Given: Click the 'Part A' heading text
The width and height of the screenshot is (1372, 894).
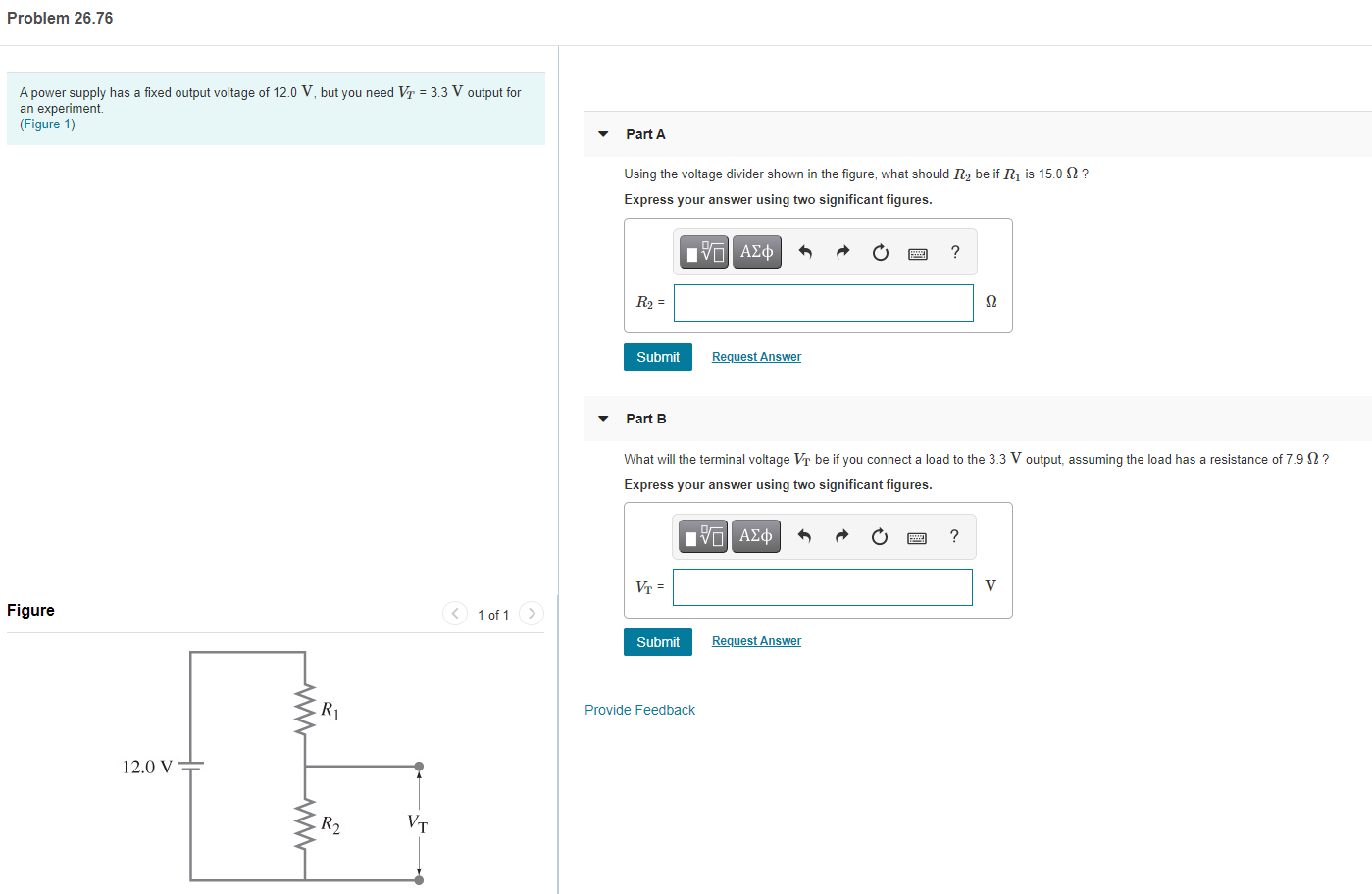Looking at the screenshot, I should [x=645, y=134].
